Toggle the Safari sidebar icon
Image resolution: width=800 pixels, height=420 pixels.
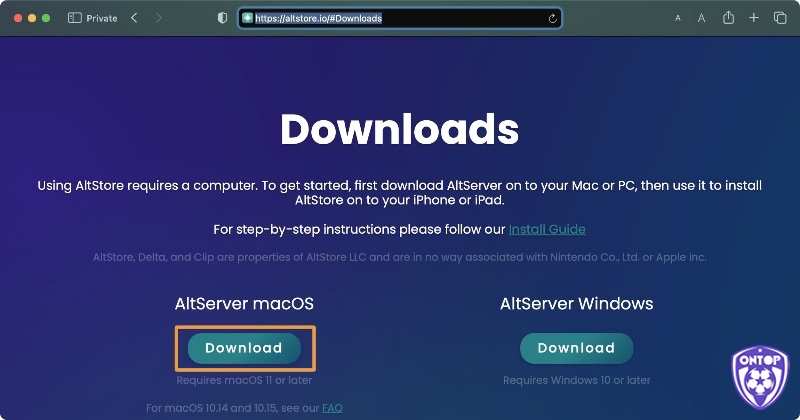tap(74, 18)
